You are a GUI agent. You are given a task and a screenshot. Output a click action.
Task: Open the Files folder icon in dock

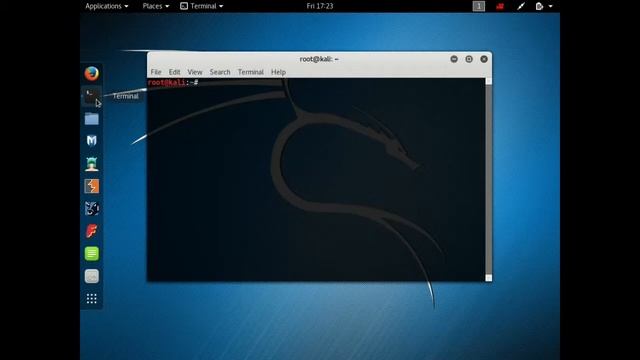point(91,119)
